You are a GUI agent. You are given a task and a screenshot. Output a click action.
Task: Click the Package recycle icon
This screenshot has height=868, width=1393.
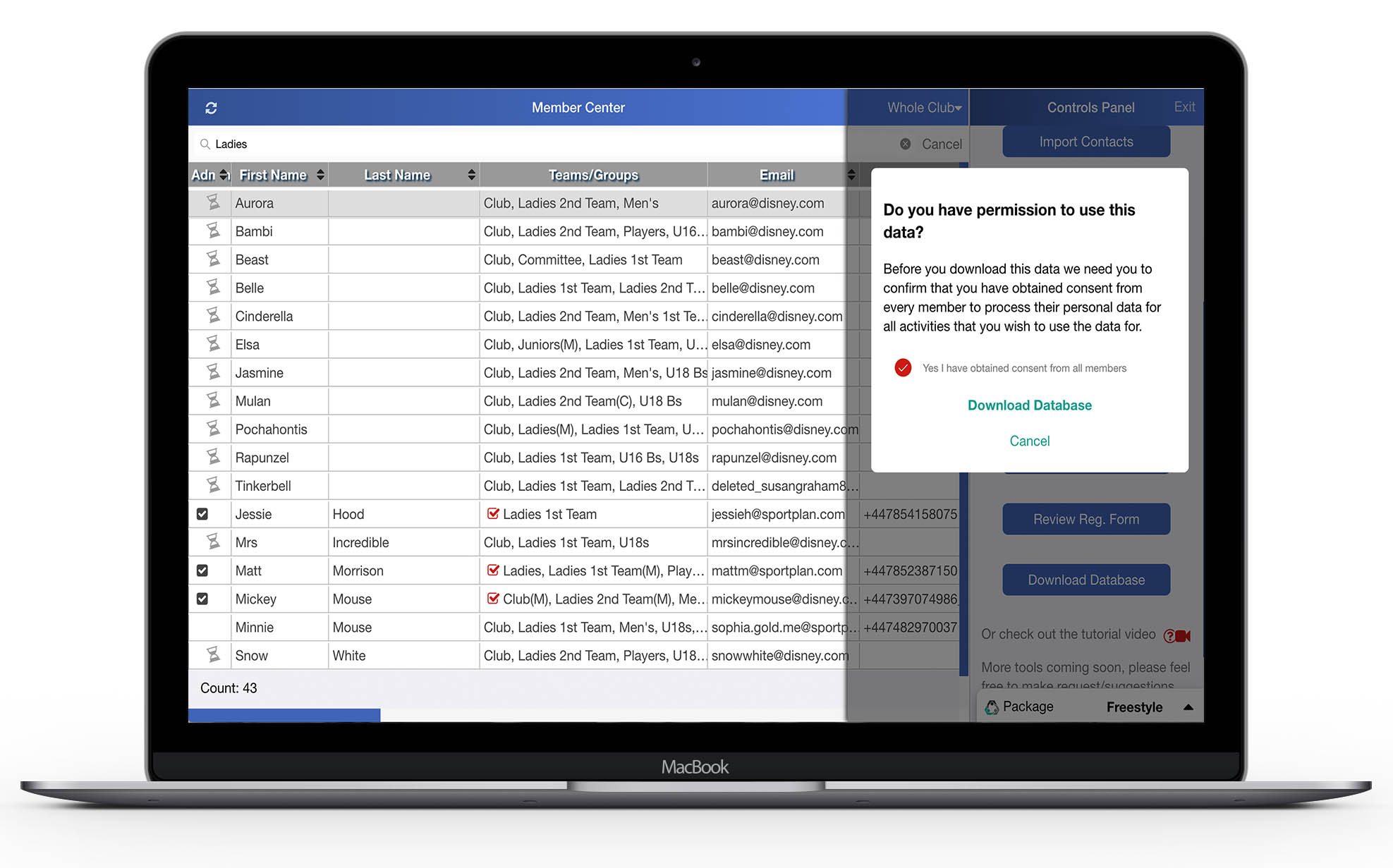tap(992, 707)
